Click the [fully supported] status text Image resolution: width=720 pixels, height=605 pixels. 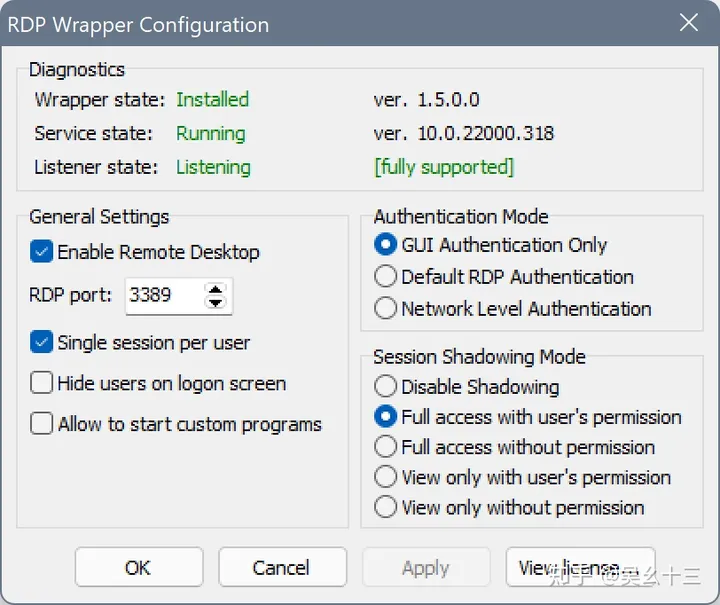(x=444, y=167)
